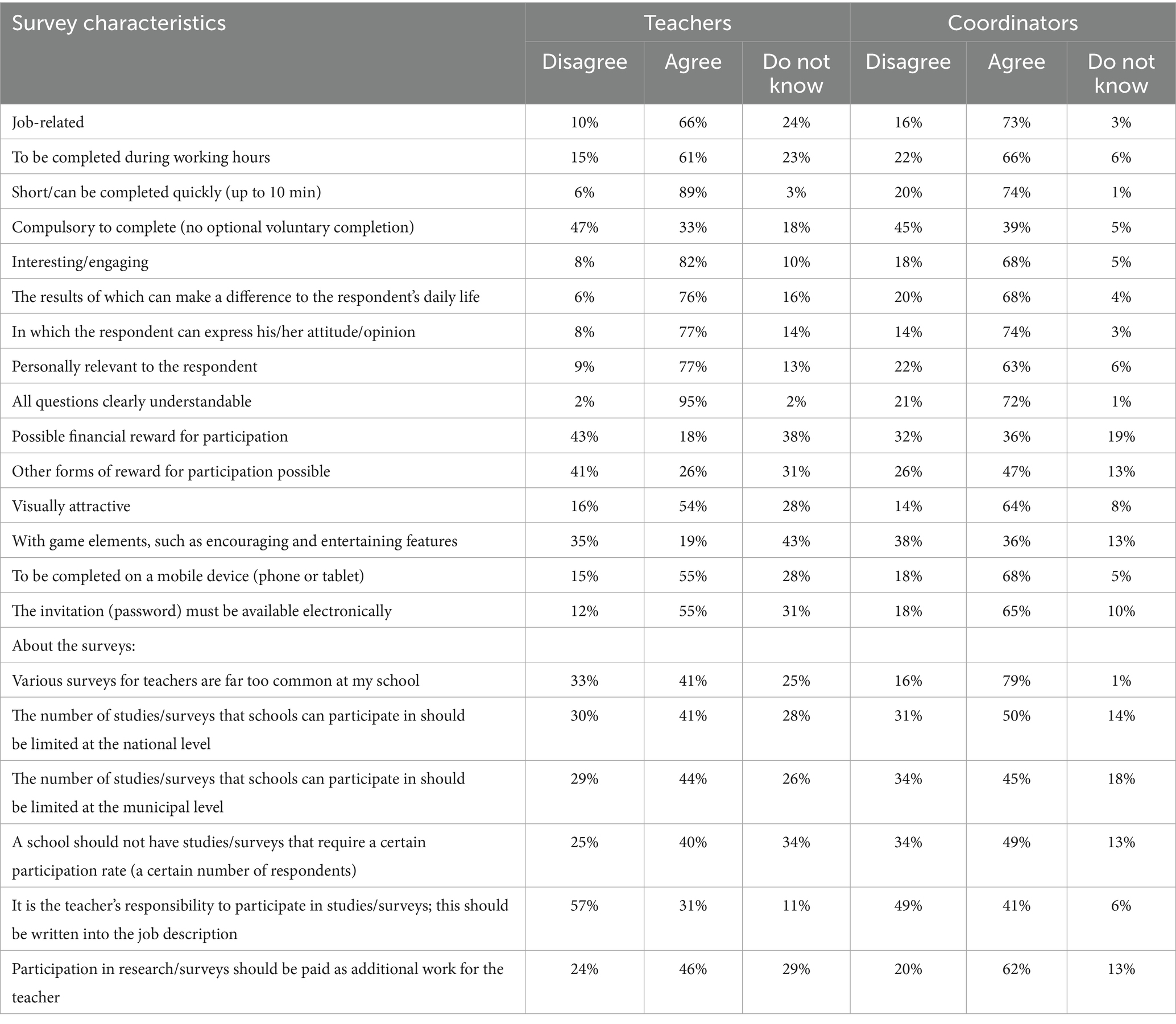This screenshot has width=1176, height=1024.
Task: Click the 95% cell in the table
Action: point(693,402)
